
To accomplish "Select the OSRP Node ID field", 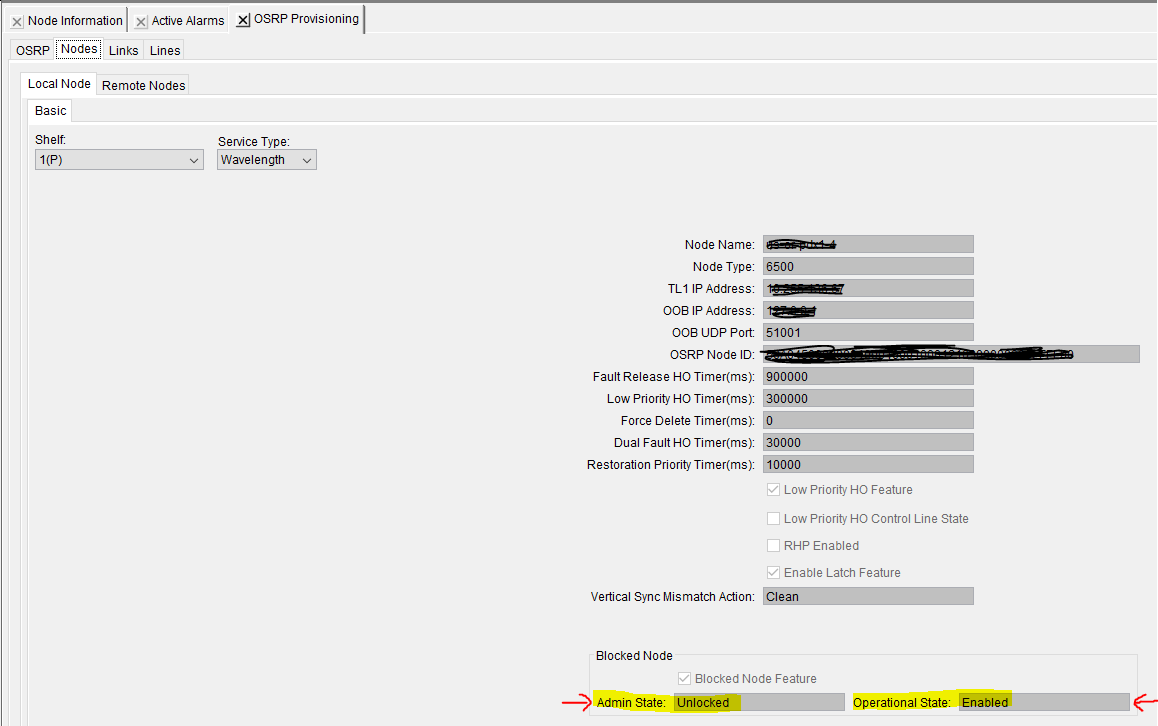I will tap(951, 355).
